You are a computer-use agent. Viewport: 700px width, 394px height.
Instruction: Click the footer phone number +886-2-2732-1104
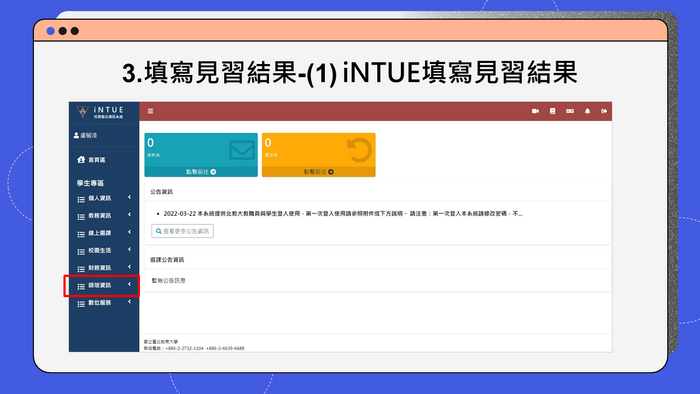pyautogui.click(x=184, y=348)
